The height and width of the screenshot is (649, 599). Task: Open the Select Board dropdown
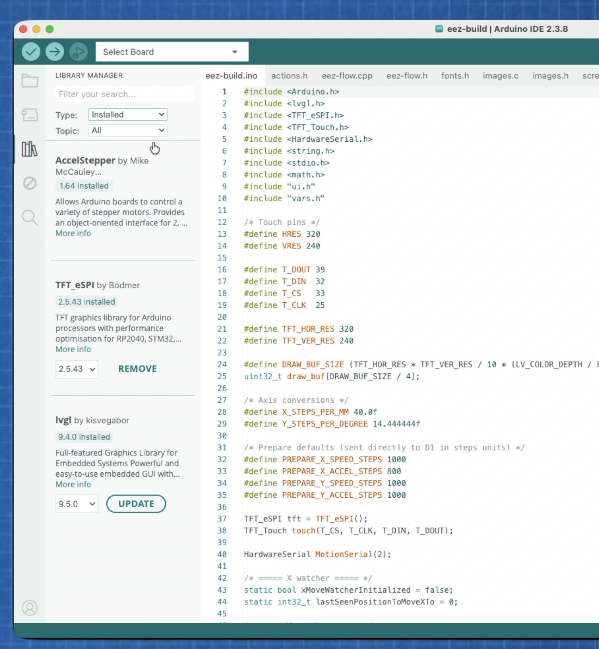172,52
